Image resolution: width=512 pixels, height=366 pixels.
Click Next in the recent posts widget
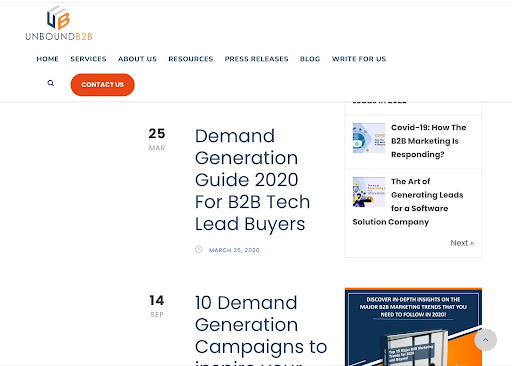coord(462,243)
